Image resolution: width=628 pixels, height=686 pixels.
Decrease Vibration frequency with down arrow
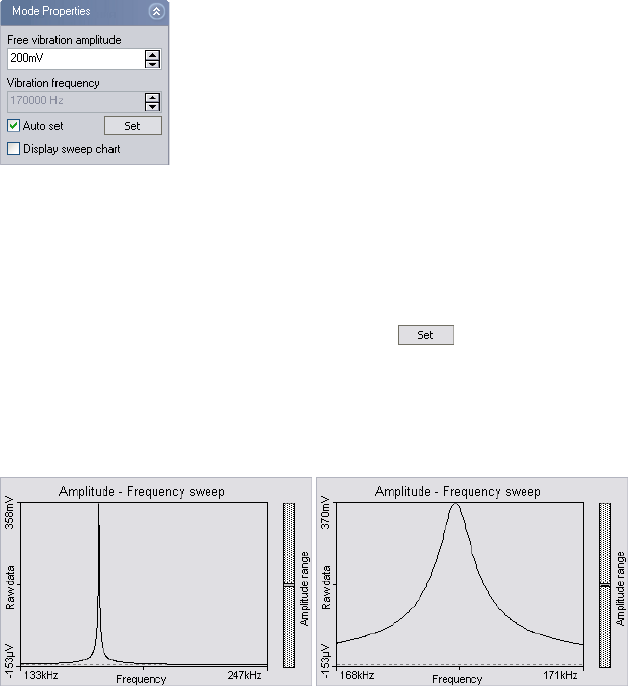tap(152, 107)
